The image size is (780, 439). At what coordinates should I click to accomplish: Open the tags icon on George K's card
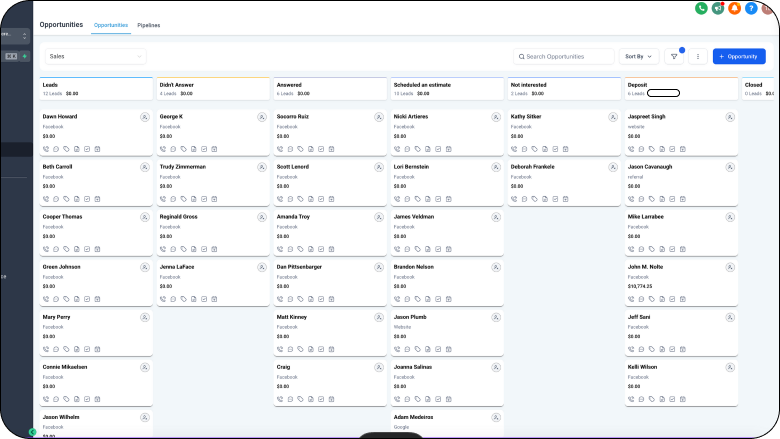point(182,148)
